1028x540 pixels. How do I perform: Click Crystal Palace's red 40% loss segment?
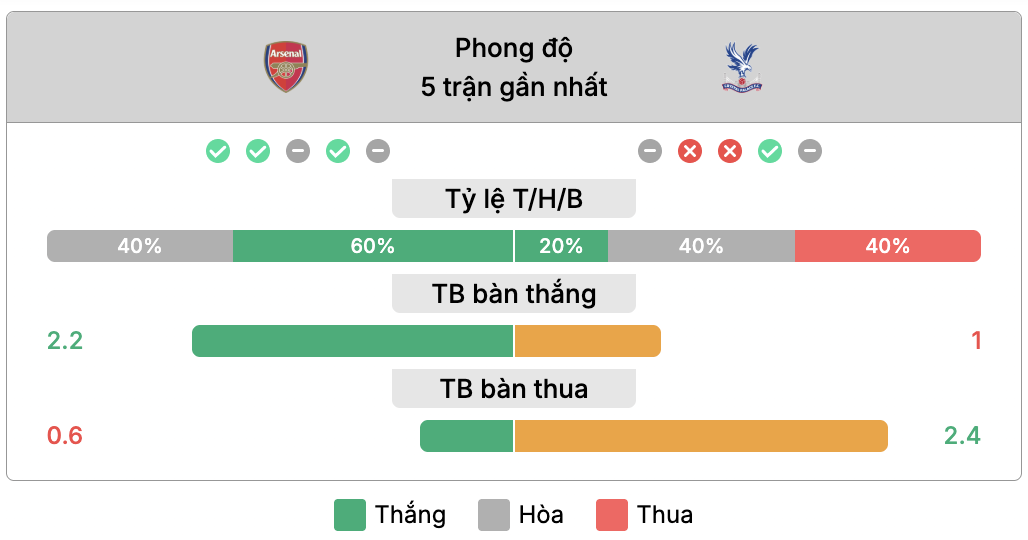point(887,246)
